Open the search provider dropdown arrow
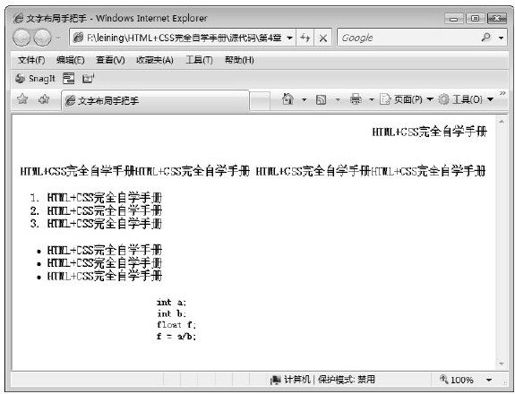This screenshot has width=515, height=394. click(501, 38)
